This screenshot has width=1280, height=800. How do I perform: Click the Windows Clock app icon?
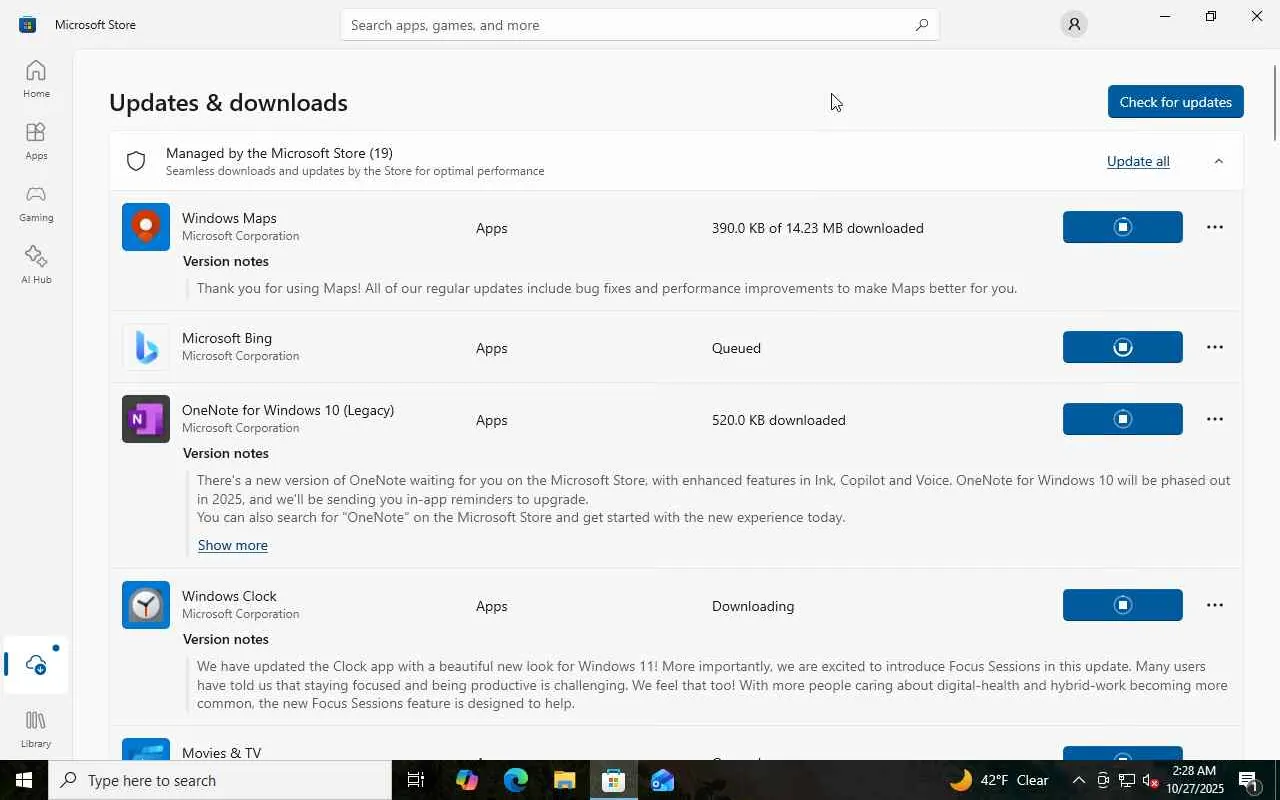pos(146,605)
